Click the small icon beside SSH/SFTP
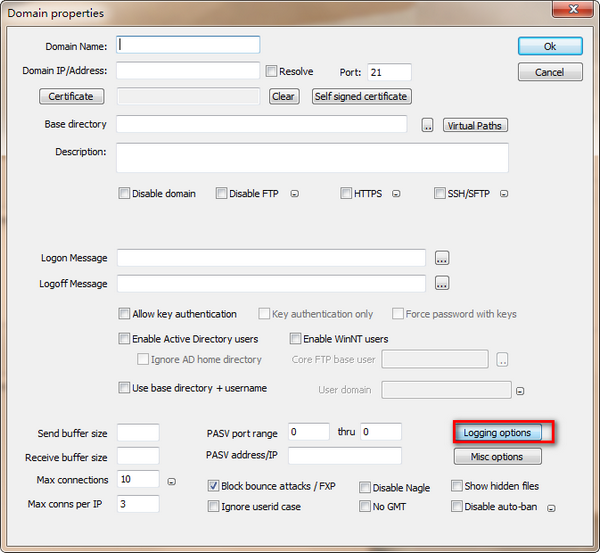The width and height of the screenshot is (600, 553). [x=504, y=194]
